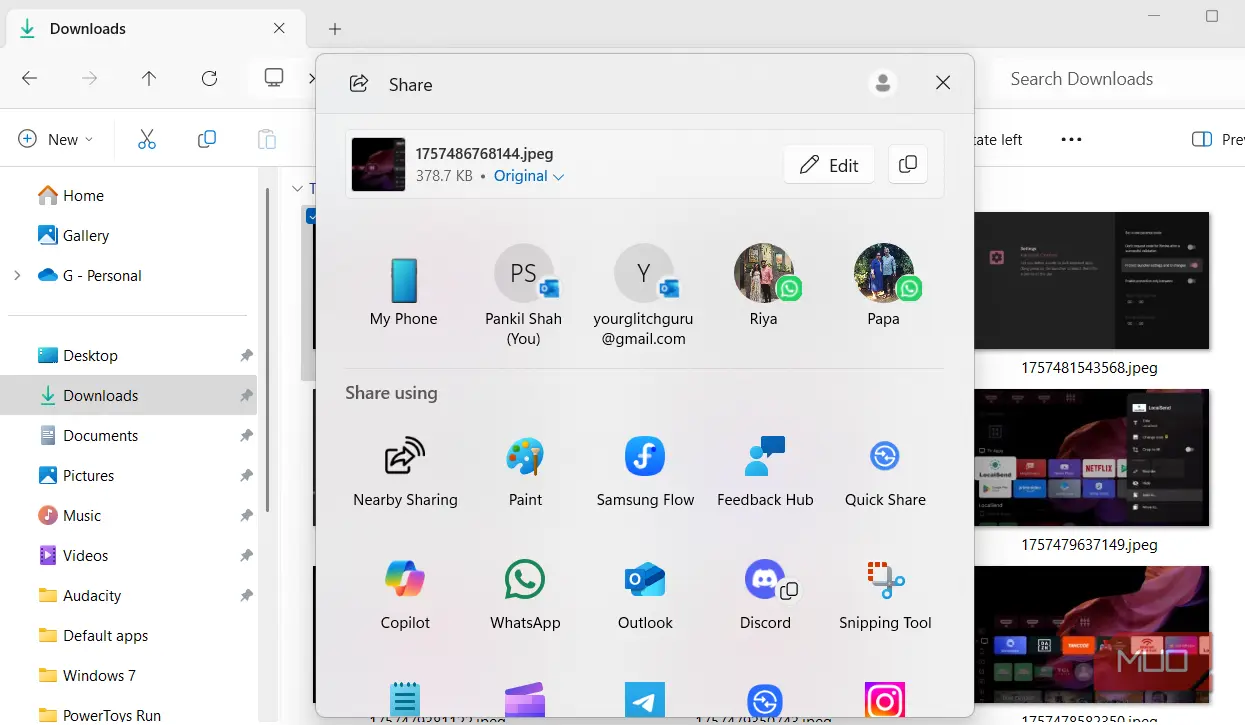Image resolution: width=1245 pixels, height=725 pixels.
Task: Expand the G - Personal tree node
Action: (17, 276)
